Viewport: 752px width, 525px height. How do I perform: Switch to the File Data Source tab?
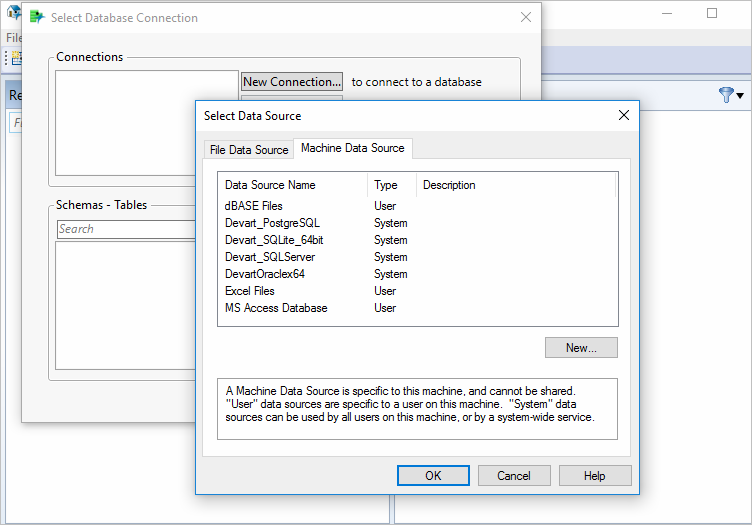(x=248, y=149)
